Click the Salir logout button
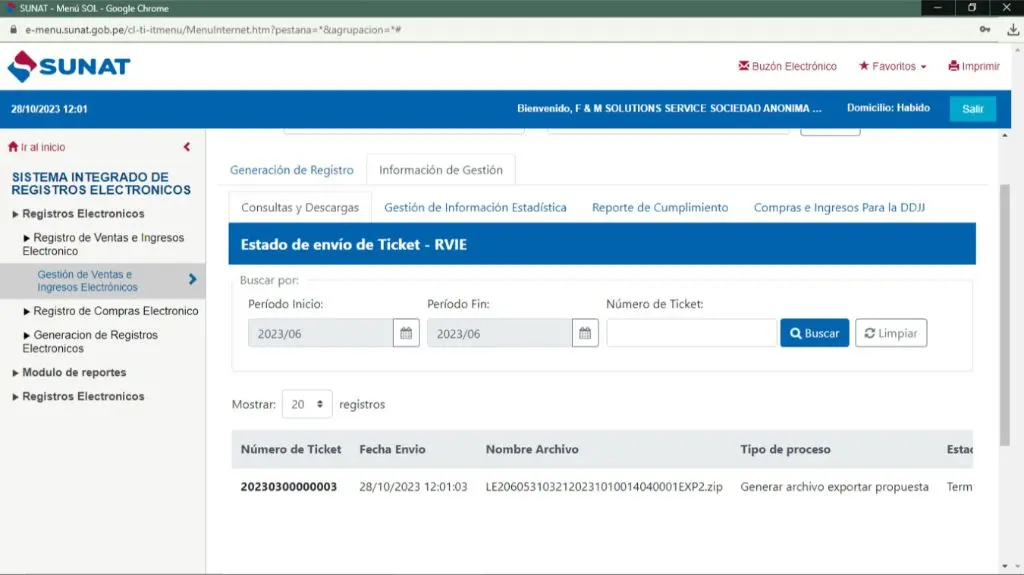 tap(972, 109)
